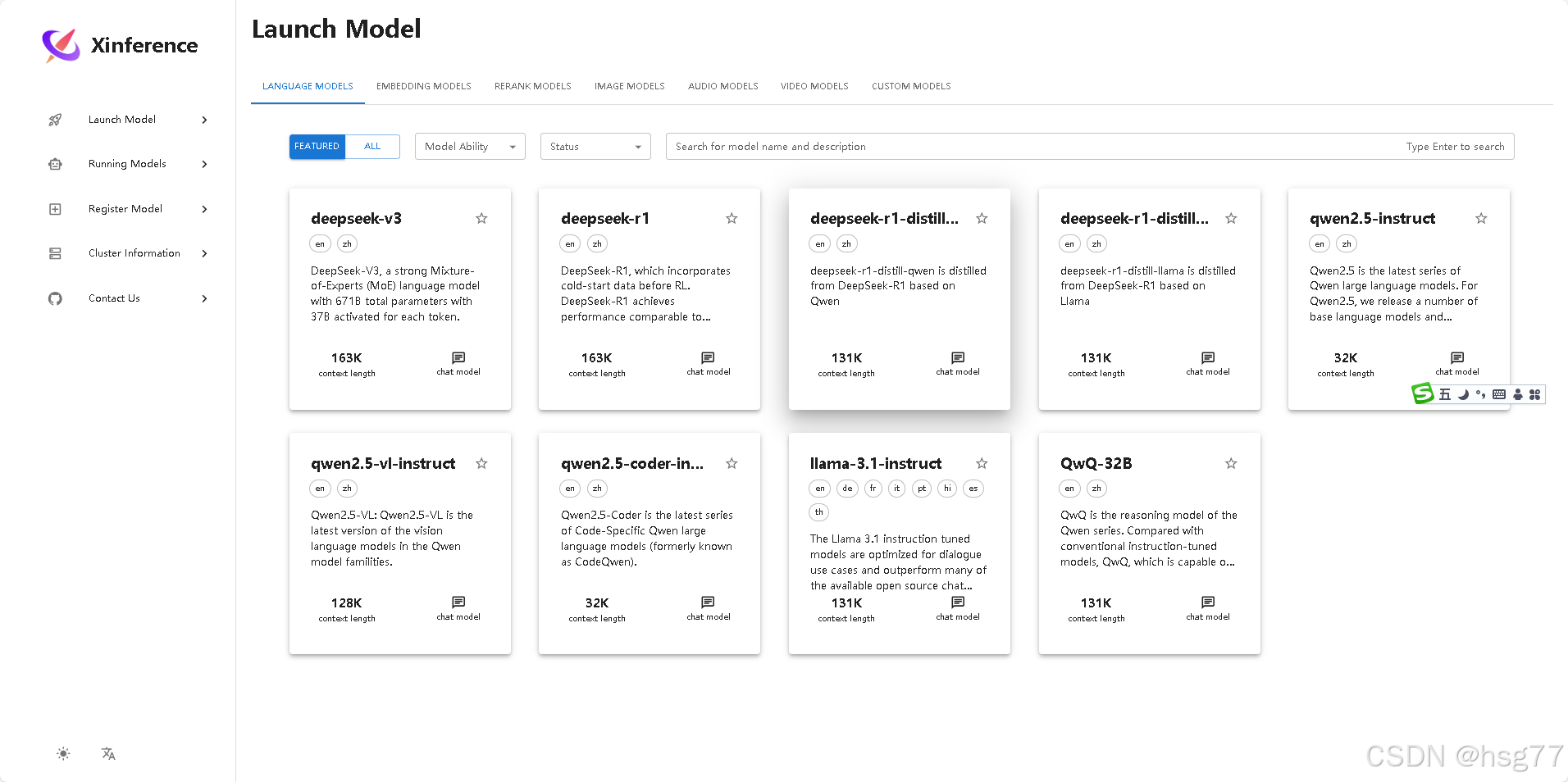The width and height of the screenshot is (1568, 782).
Task: Click chat model icon on qwen2.5-coder card
Action: pyautogui.click(x=708, y=602)
